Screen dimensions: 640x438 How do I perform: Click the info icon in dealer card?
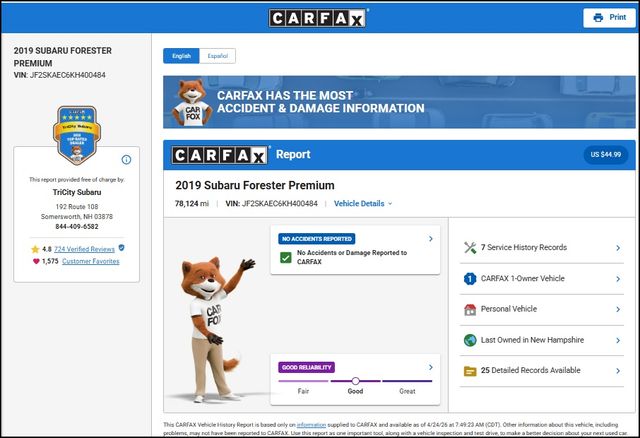126,159
